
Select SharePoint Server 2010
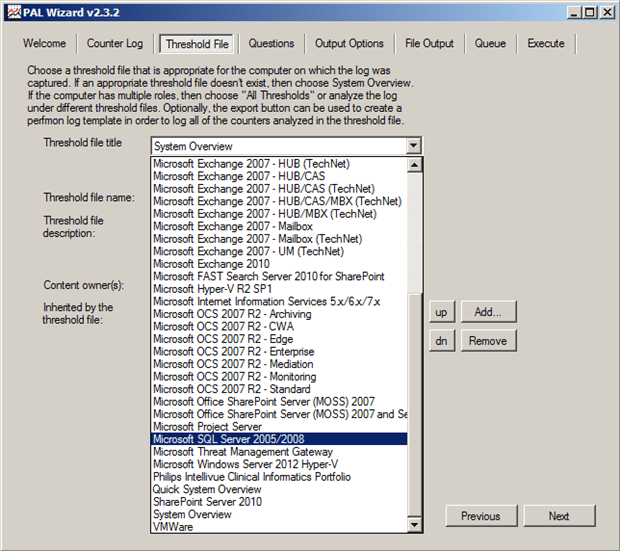click(279, 502)
